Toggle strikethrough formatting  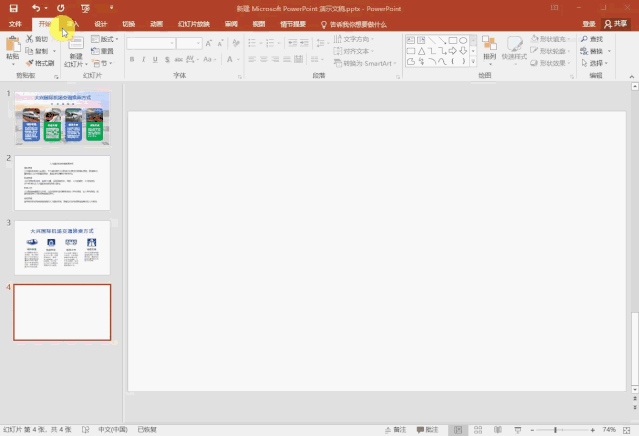(178, 59)
